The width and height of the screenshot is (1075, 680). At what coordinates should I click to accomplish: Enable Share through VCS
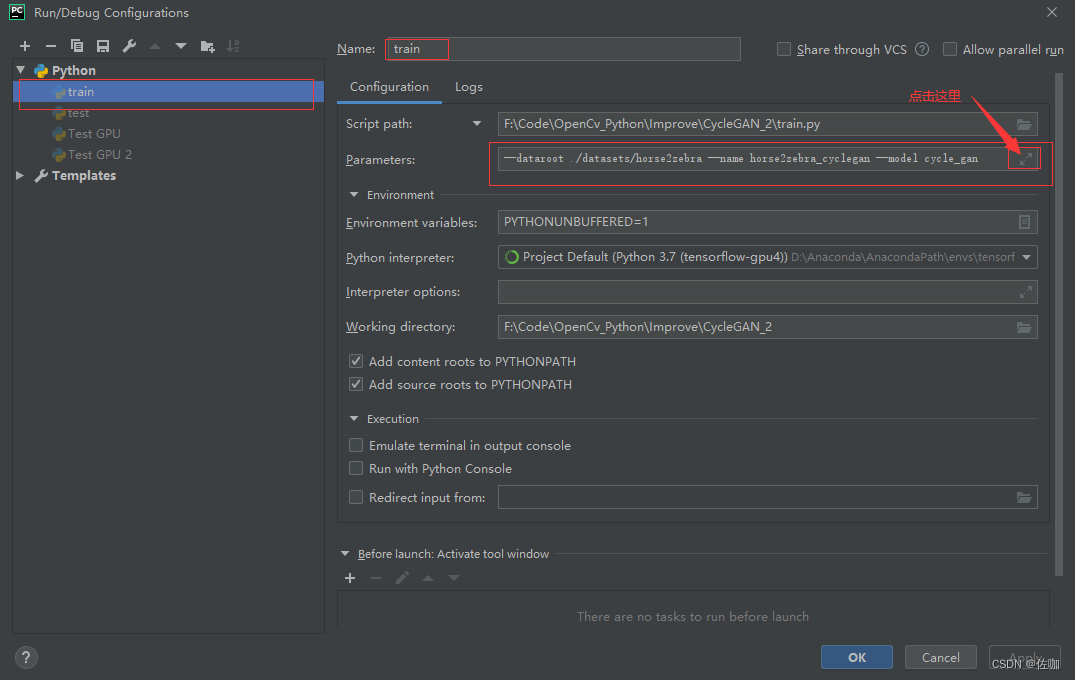coord(784,49)
